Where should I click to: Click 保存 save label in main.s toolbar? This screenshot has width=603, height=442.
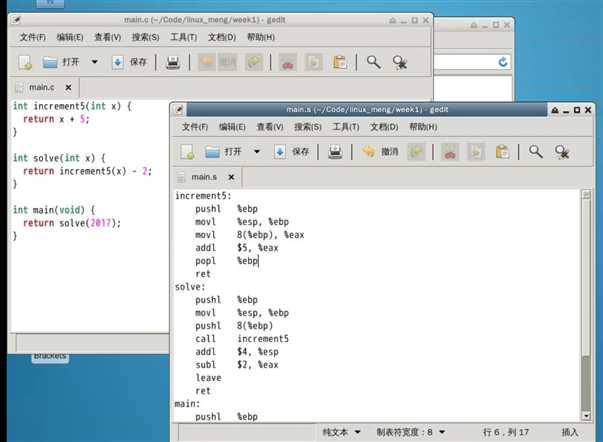pyautogui.click(x=300, y=152)
